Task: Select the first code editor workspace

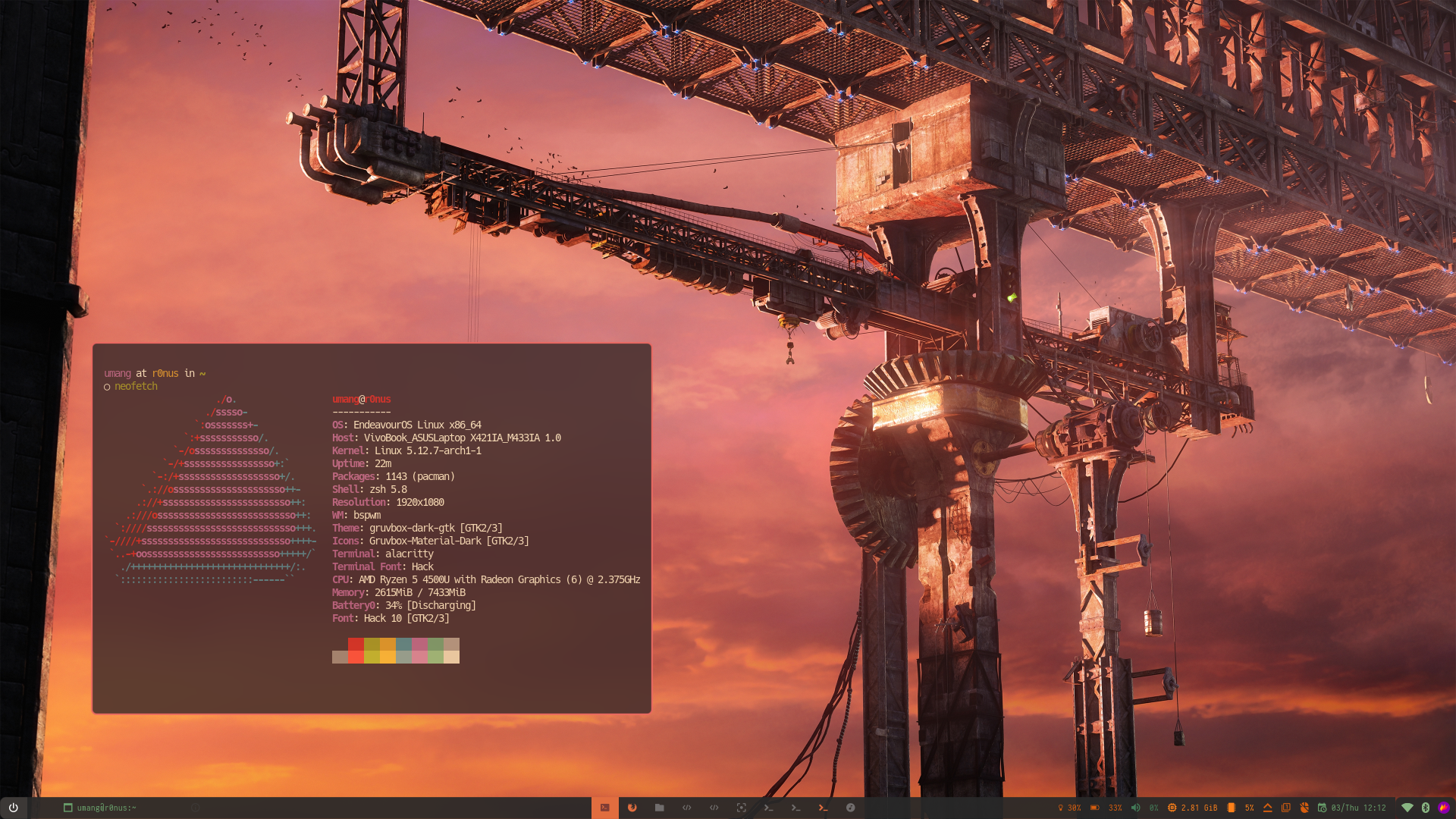Action: [x=686, y=808]
